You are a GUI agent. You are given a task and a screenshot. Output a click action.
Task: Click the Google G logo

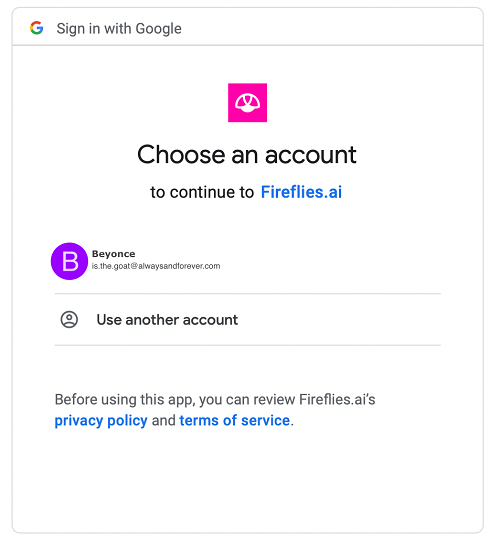coord(36,28)
